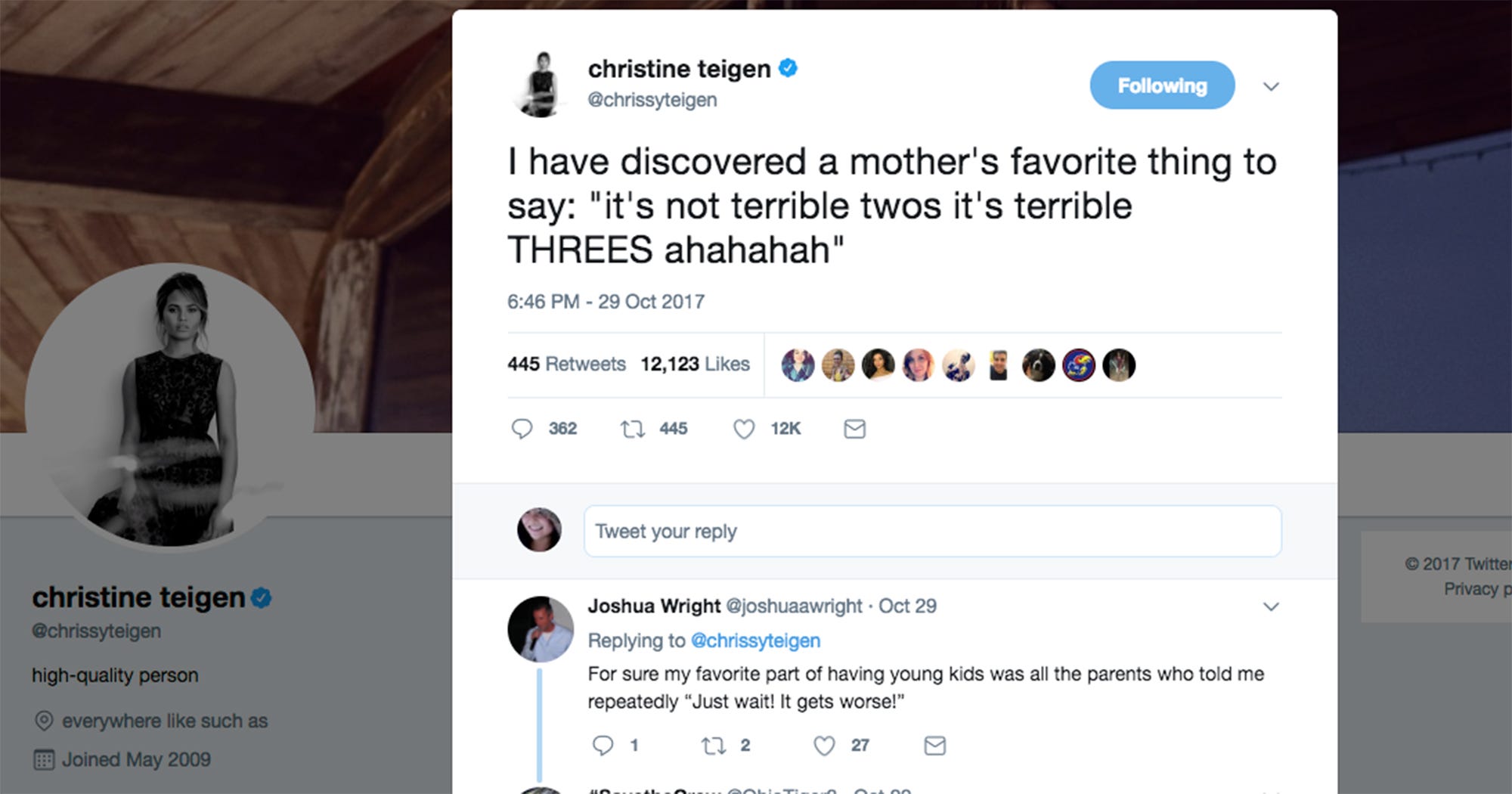This screenshot has height=794, width=1512.
Task: Reply to Joshua Wright's comment
Action: tap(603, 745)
